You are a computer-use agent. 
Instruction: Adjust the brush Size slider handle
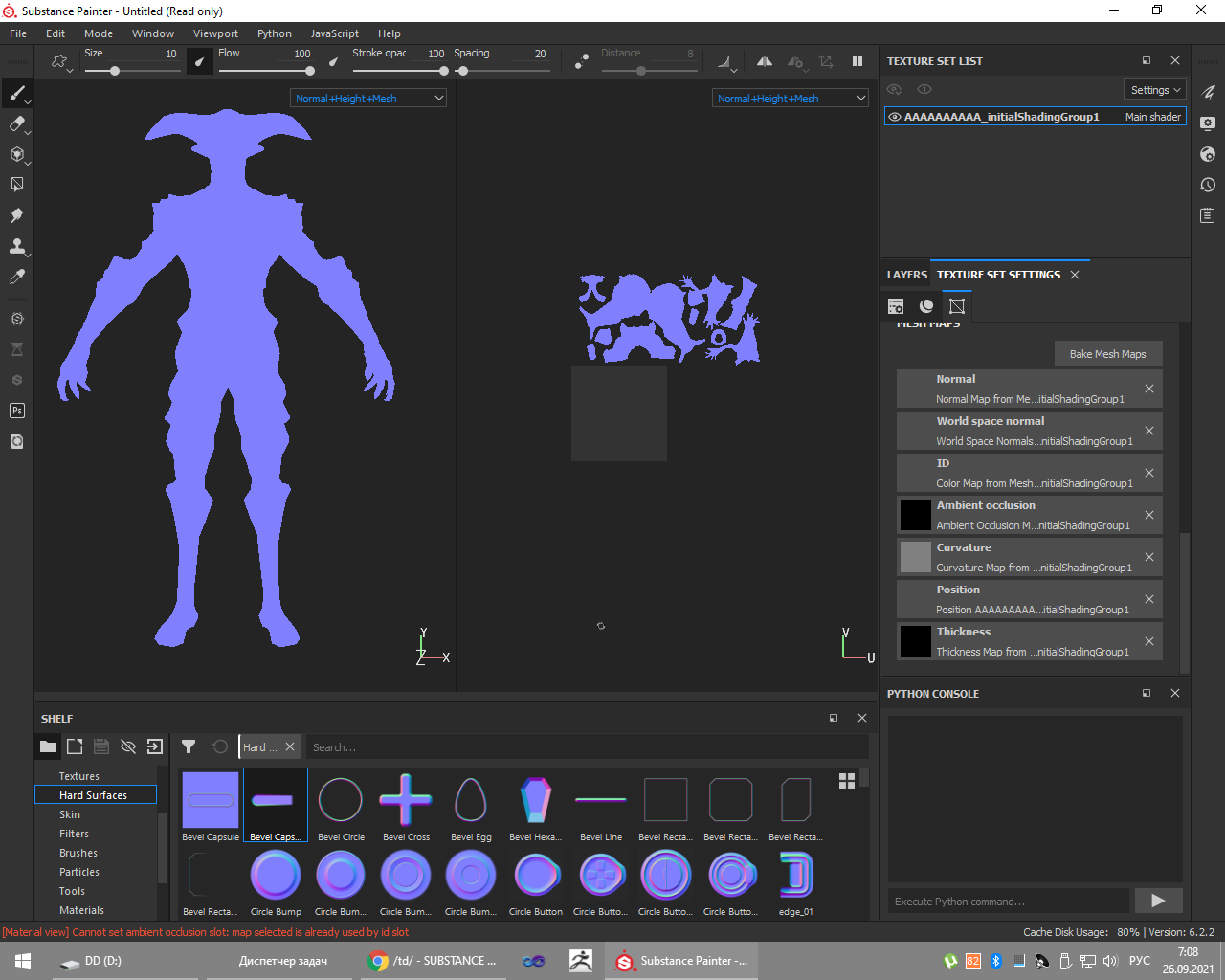pos(115,71)
